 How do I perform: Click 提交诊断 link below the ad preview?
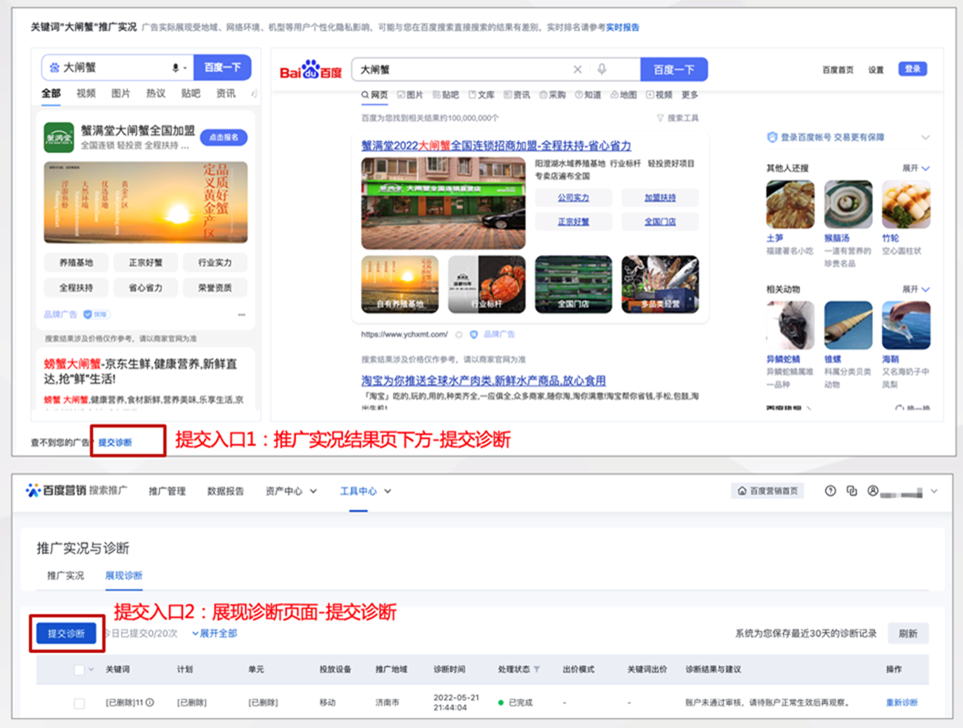[x=115, y=442]
